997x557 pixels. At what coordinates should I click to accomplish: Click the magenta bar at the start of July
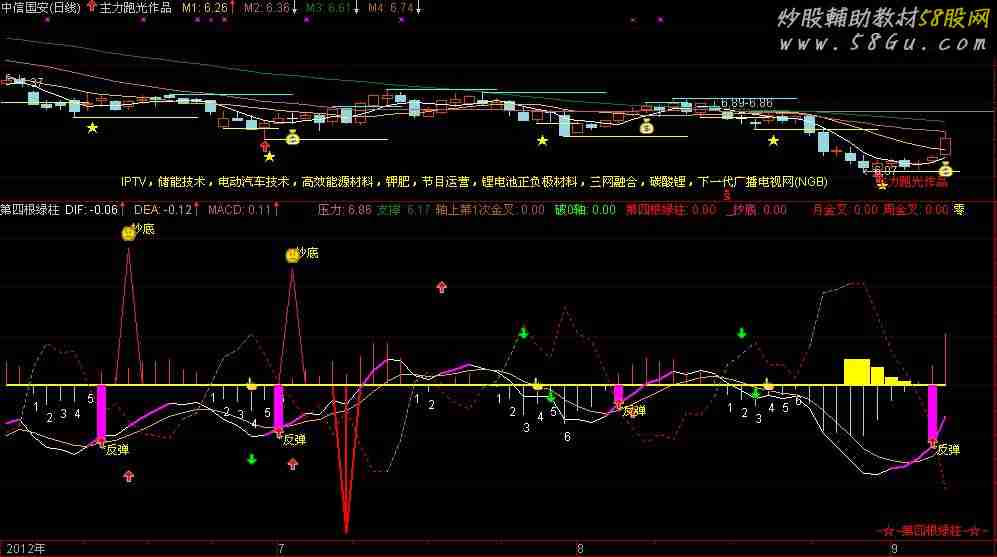click(278, 408)
